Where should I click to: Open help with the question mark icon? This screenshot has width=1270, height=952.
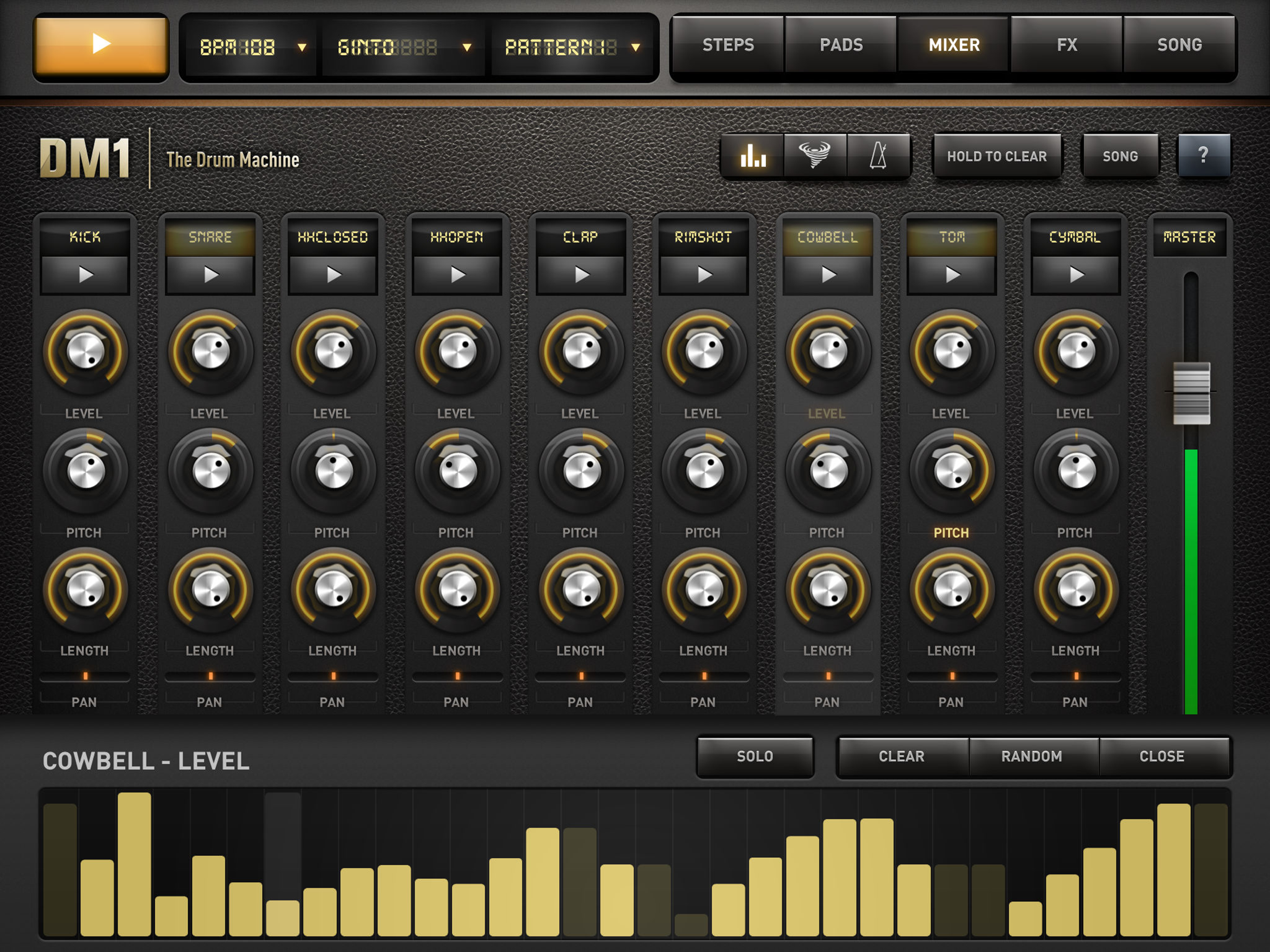(1204, 156)
